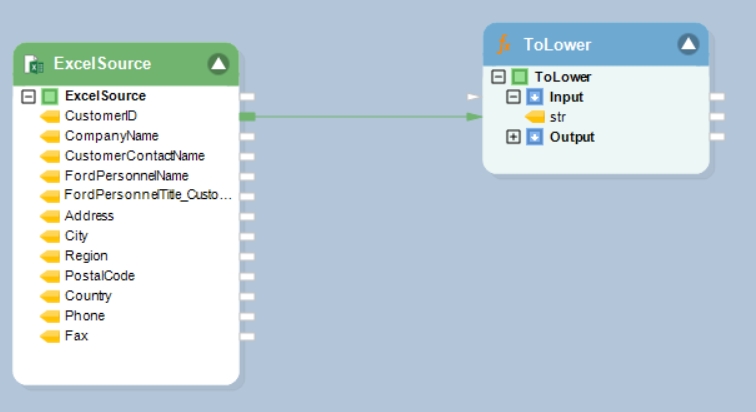The image size is (756, 412).
Task: Click the right port beside str in ToLower
Action: coord(717,117)
